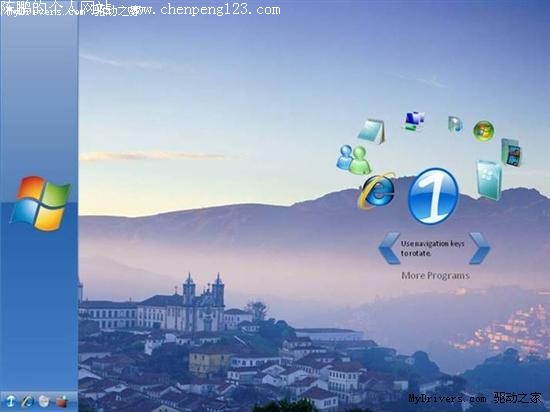Open the Media Player music file icon
The width and height of the screenshot is (550, 412).
point(455,124)
